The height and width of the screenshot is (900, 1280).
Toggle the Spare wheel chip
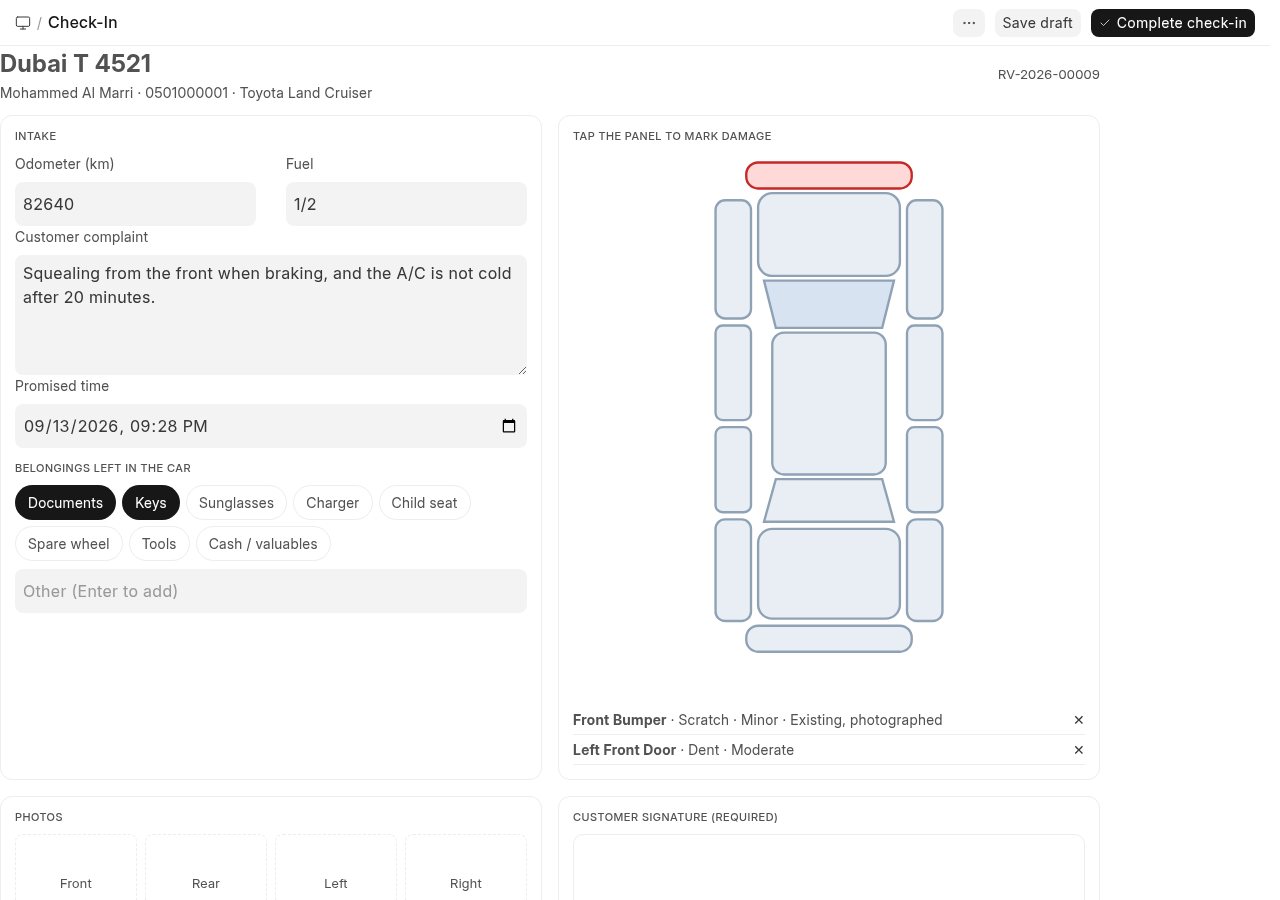69,544
